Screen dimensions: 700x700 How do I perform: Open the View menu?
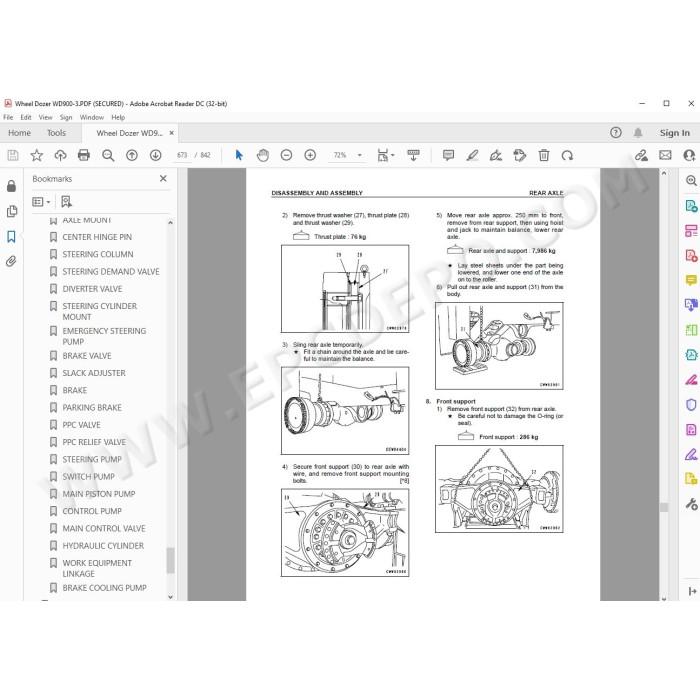(46, 117)
